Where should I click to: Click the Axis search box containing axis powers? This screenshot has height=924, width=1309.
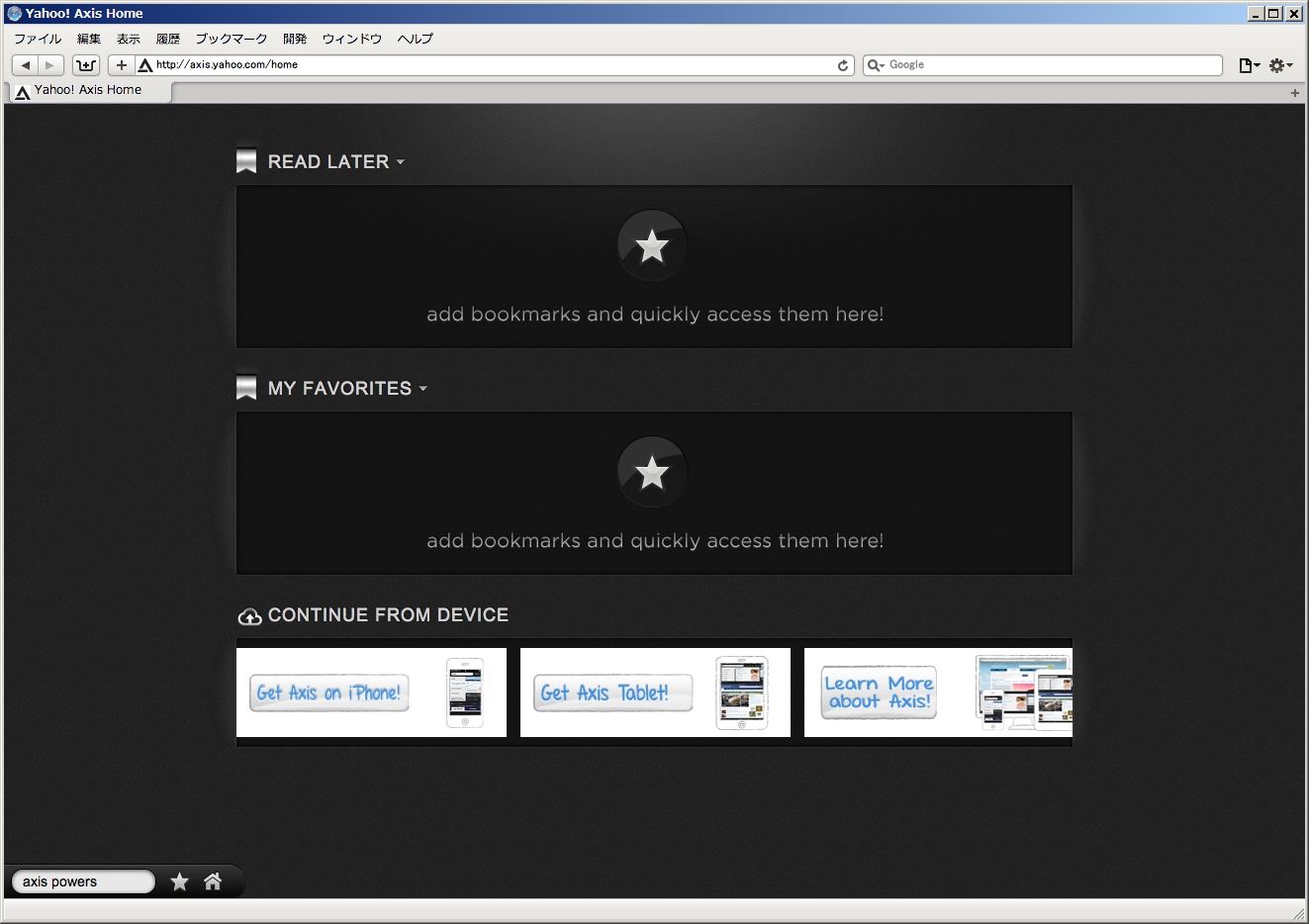(x=83, y=881)
